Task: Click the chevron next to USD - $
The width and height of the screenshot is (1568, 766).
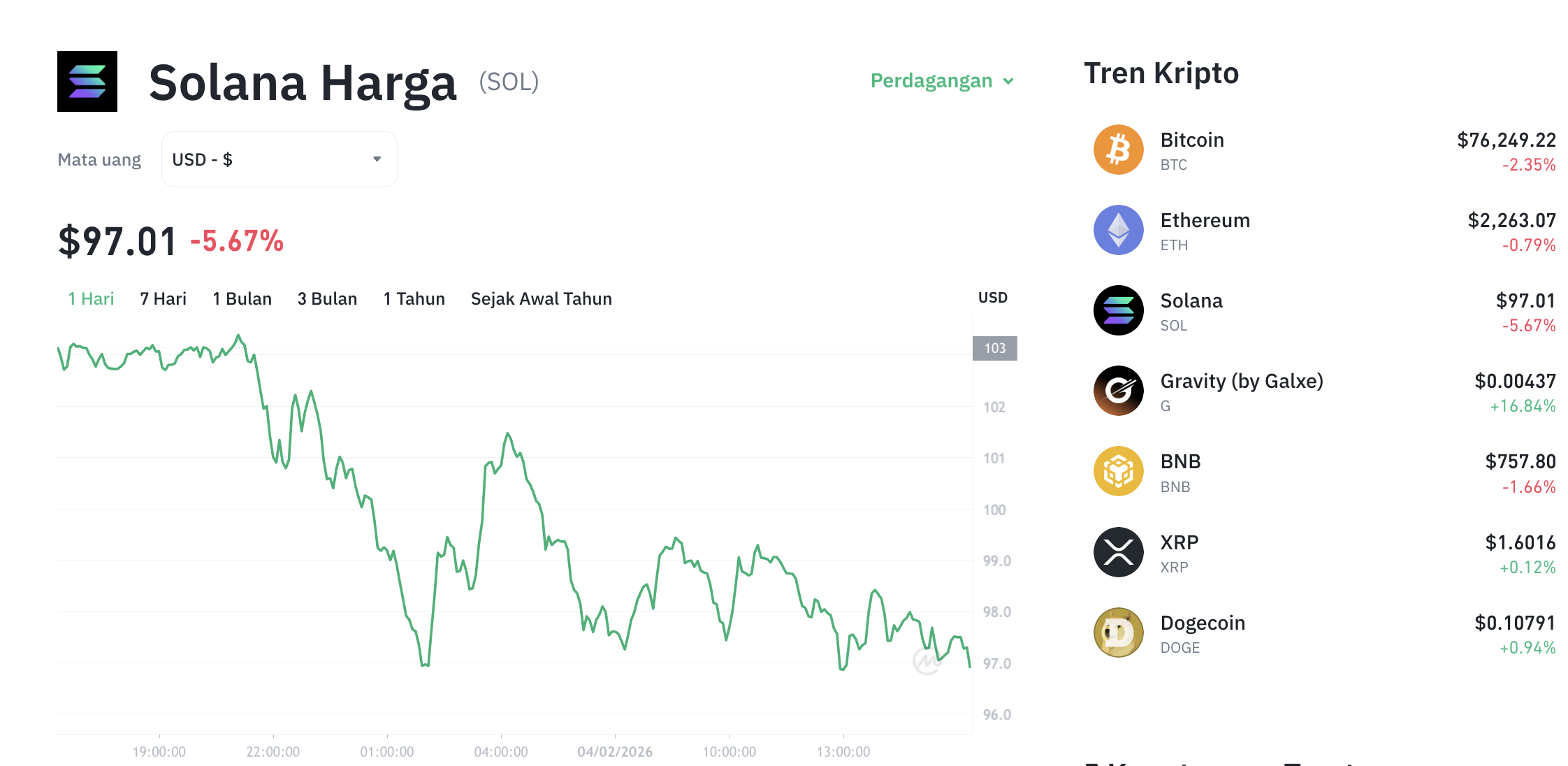Action: tap(376, 159)
